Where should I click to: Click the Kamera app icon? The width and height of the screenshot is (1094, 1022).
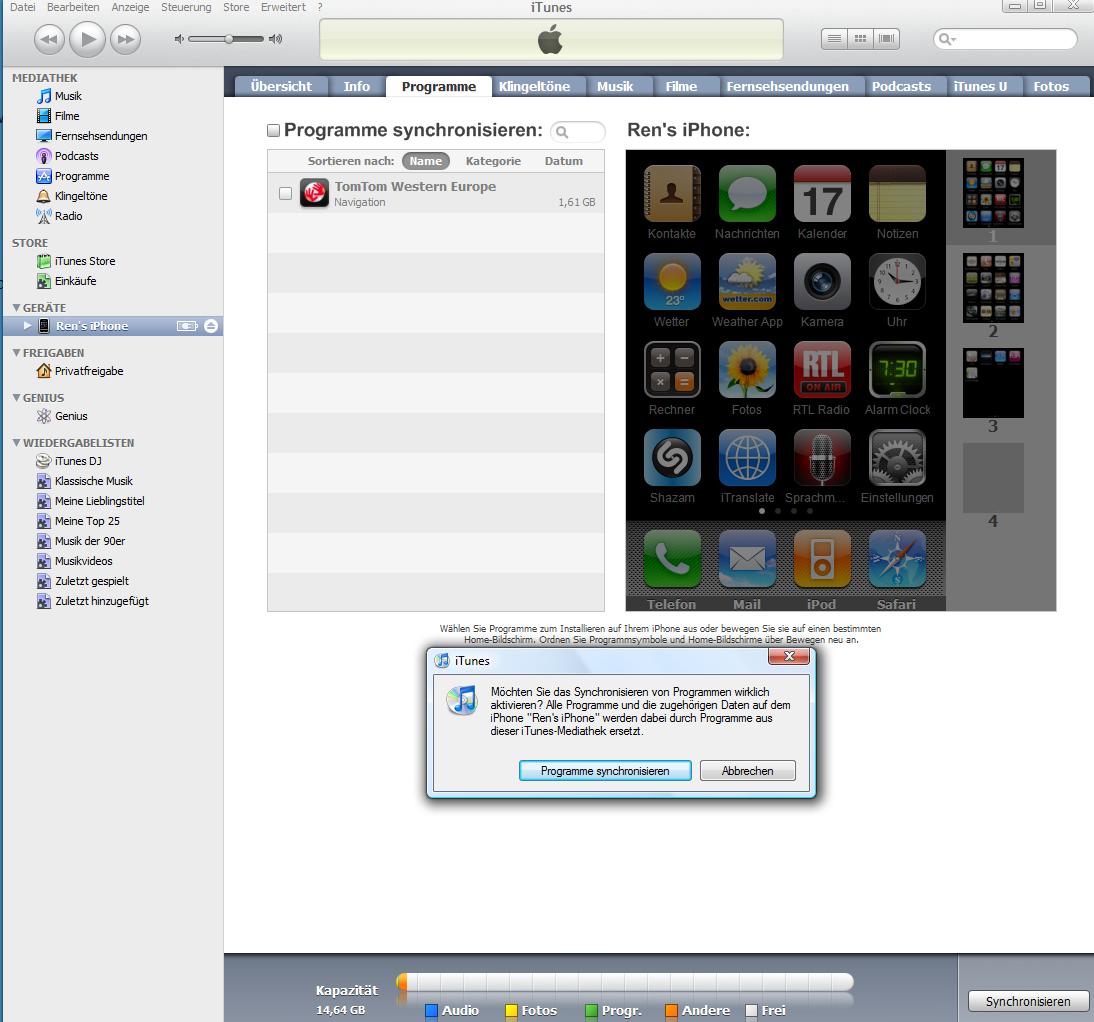click(821, 282)
